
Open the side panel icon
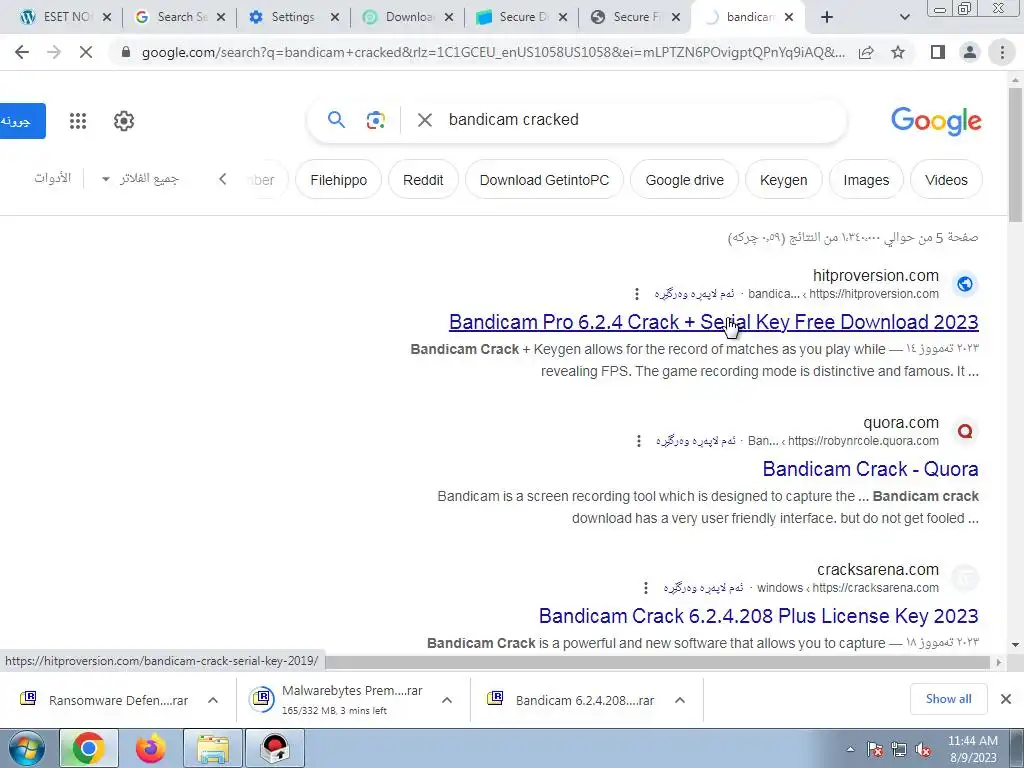point(938,52)
